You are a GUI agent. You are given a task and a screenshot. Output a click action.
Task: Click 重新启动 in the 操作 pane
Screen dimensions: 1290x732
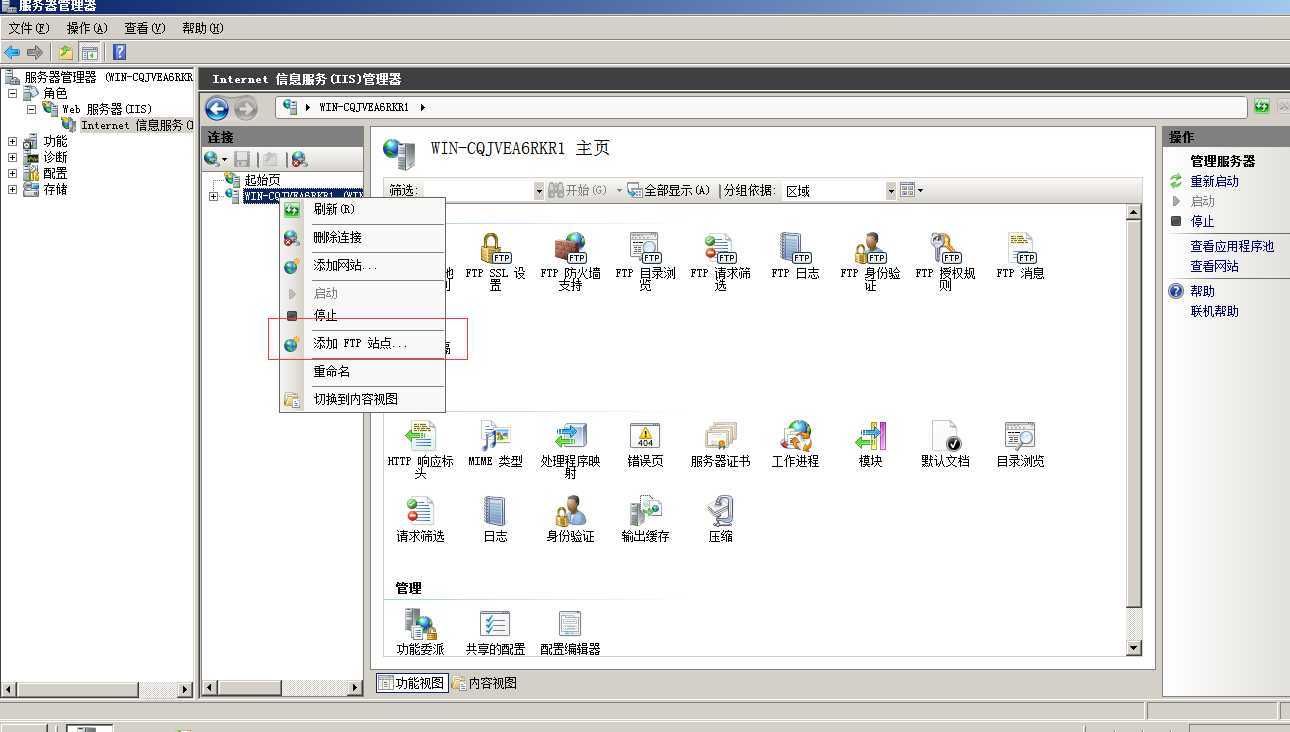coord(1214,181)
